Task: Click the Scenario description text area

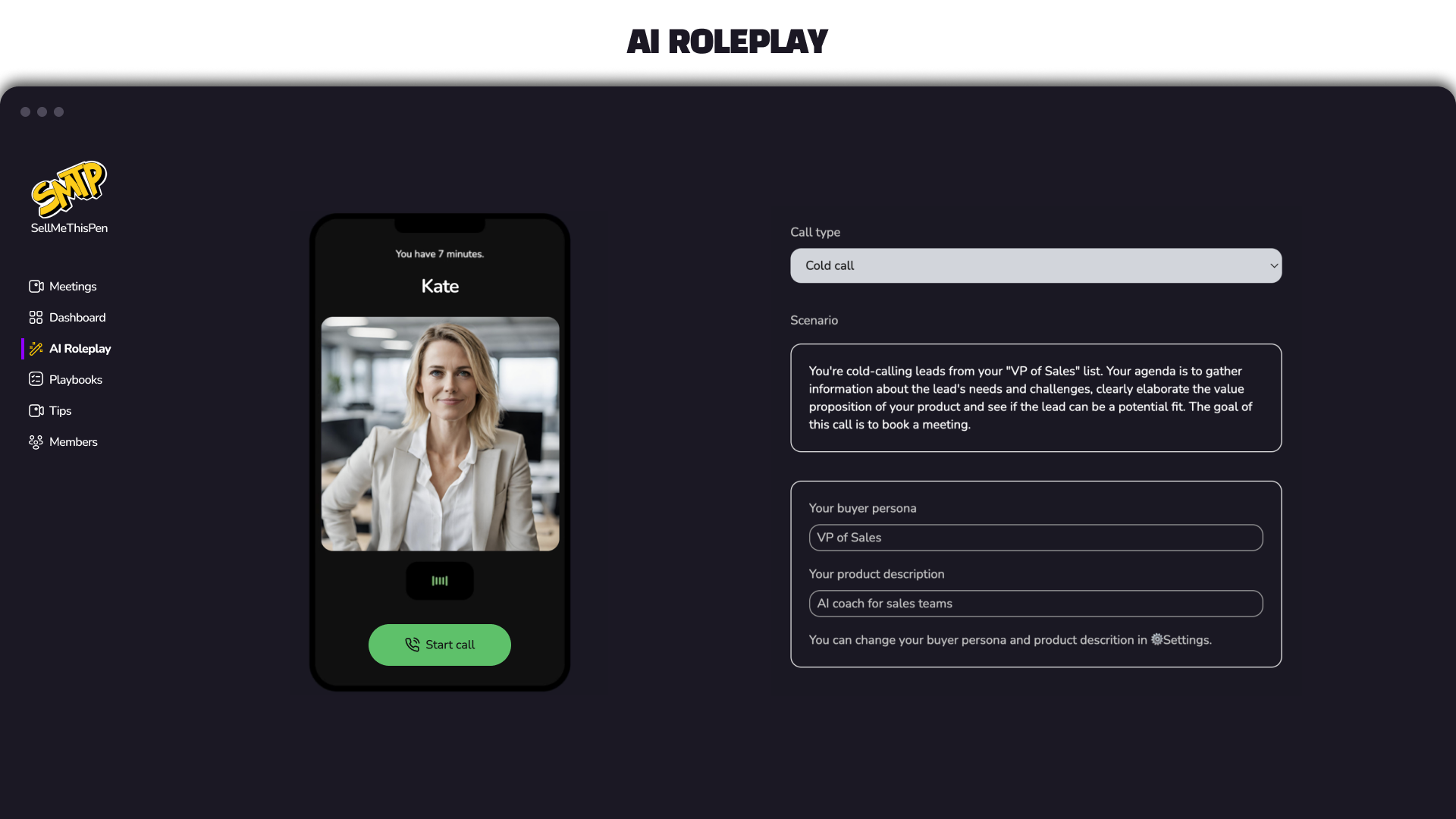Action: 1036,398
